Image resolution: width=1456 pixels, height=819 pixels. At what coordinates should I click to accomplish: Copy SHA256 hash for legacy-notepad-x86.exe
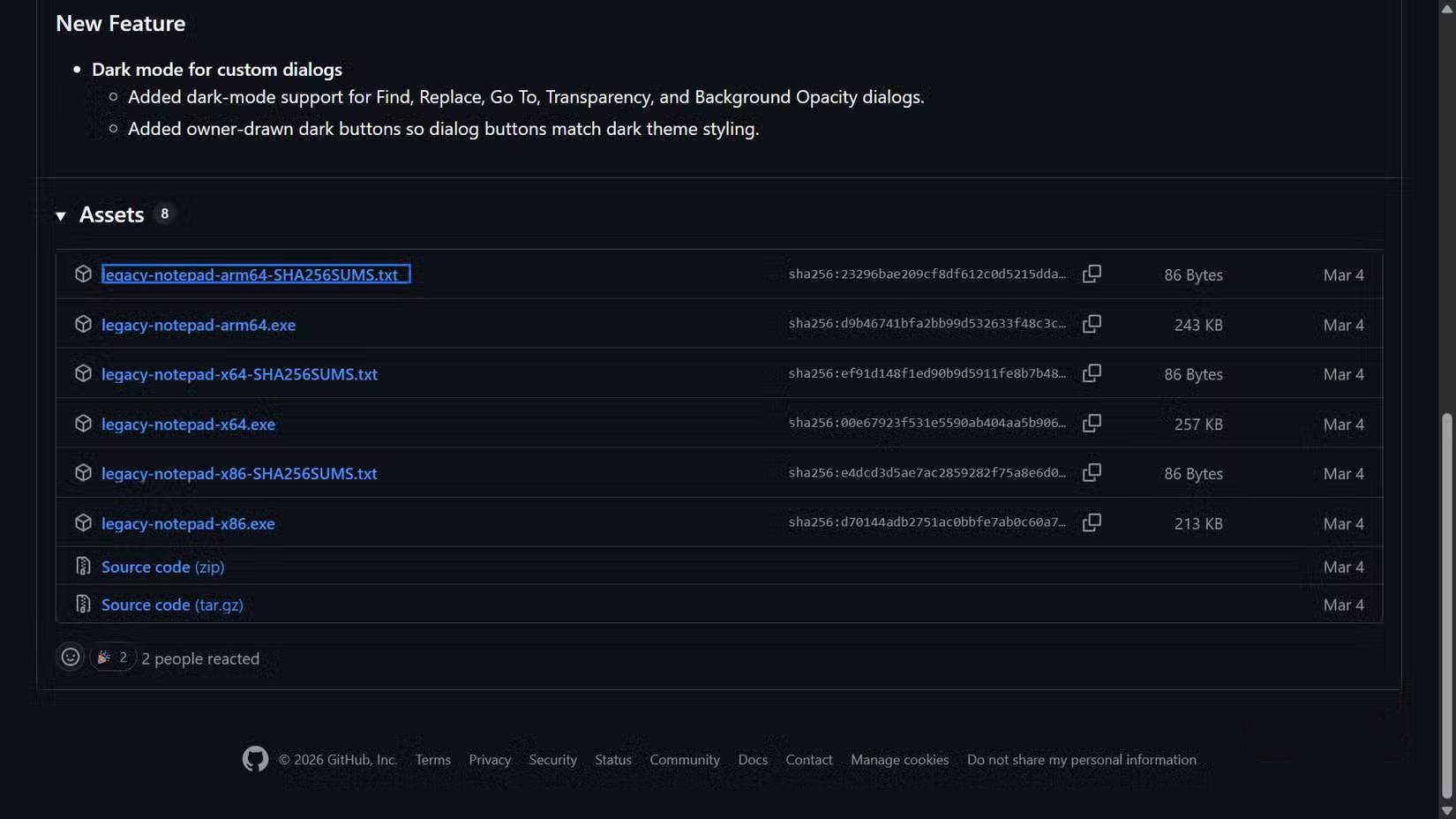click(x=1092, y=522)
